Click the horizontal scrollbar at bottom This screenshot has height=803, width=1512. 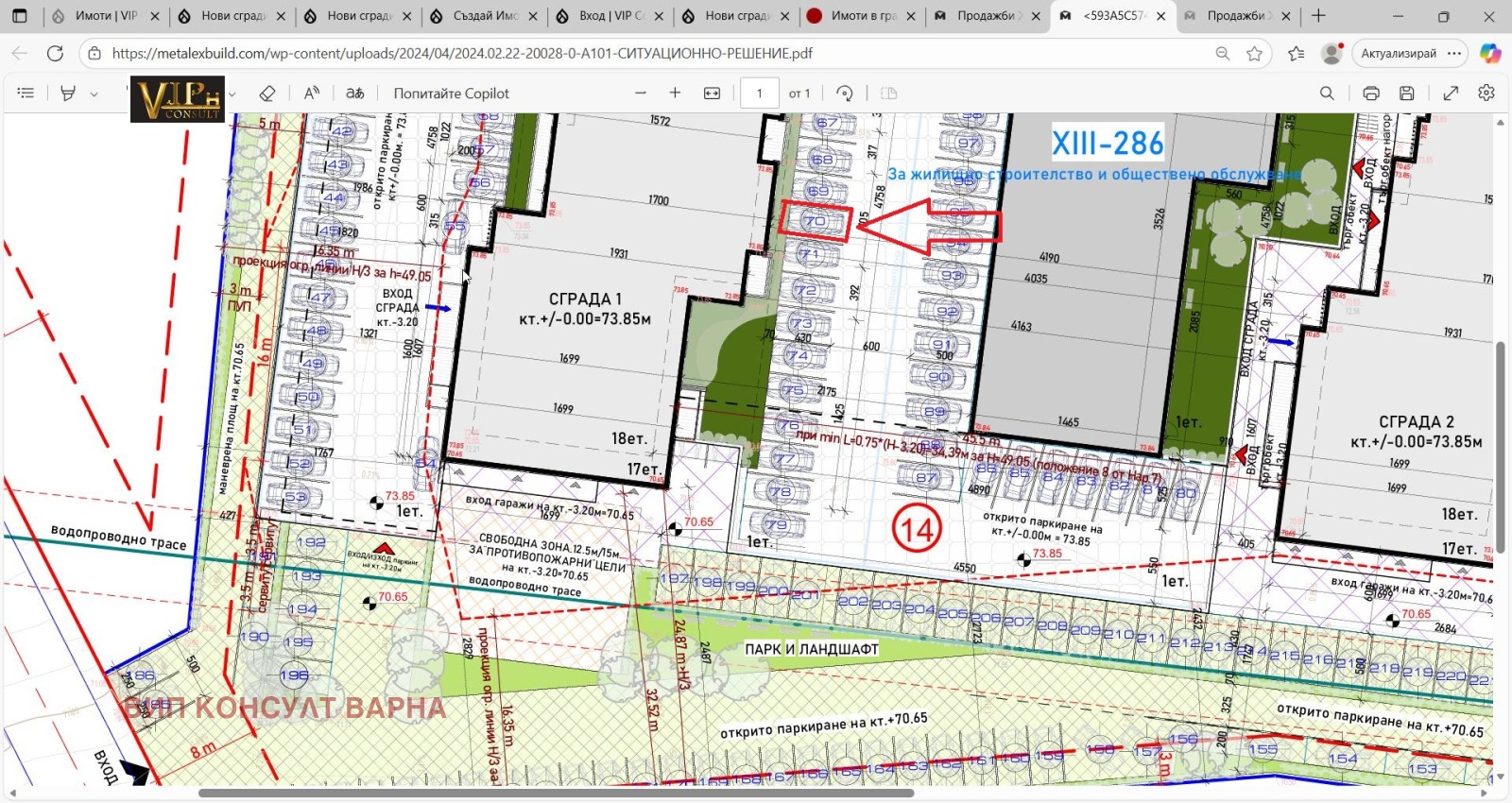(x=556, y=793)
